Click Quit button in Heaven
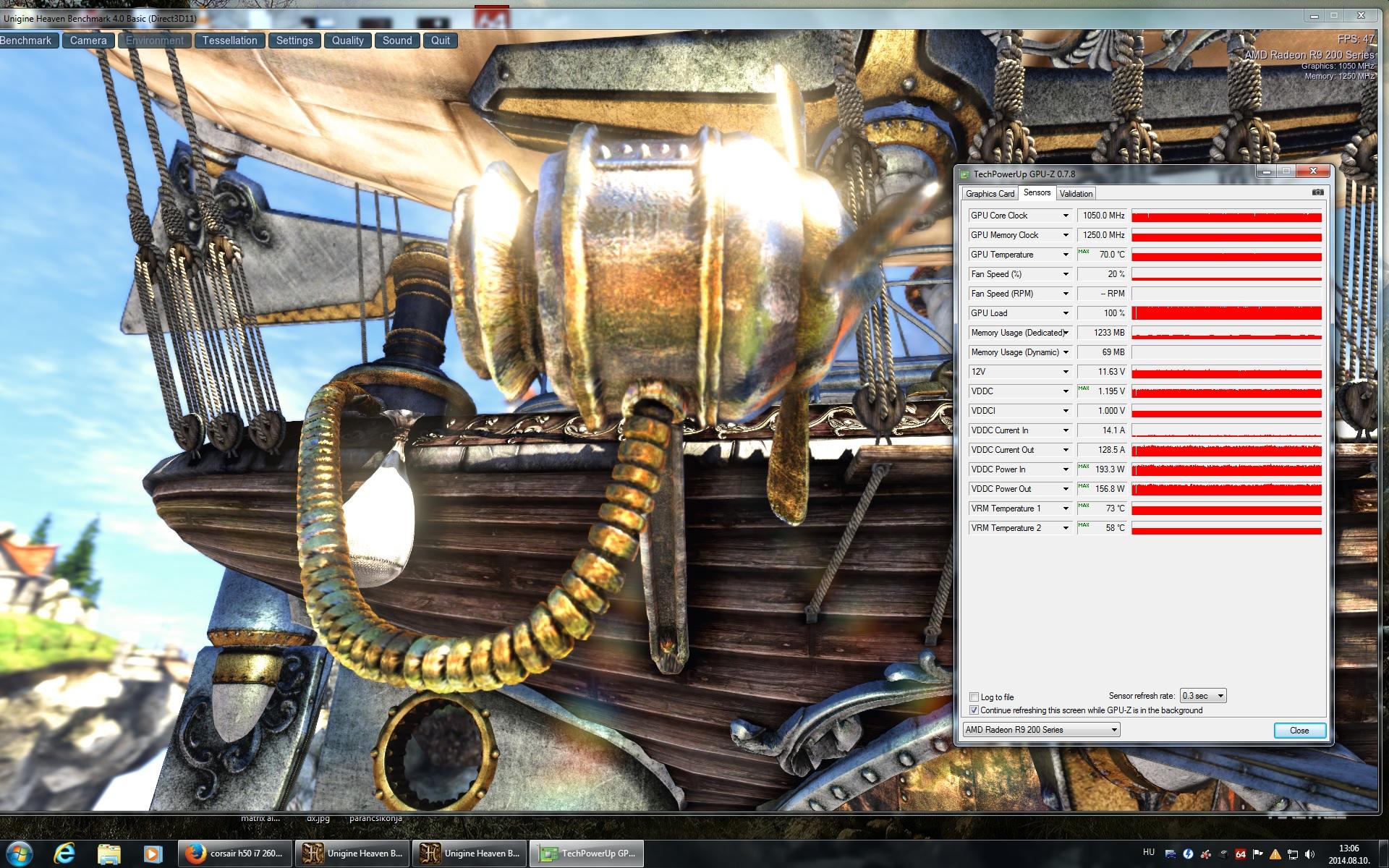 point(441,41)
